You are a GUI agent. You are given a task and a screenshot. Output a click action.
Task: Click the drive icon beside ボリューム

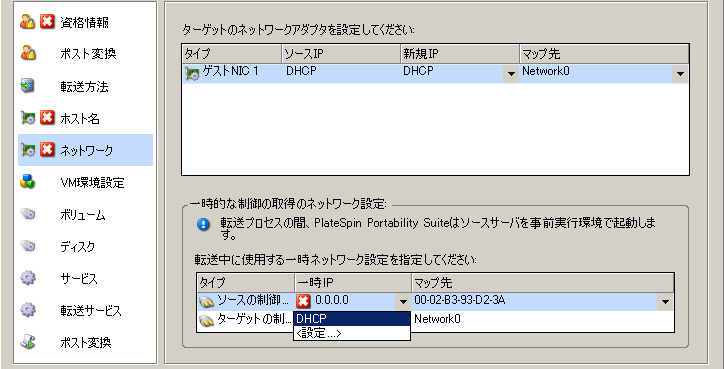click(28, 214)
